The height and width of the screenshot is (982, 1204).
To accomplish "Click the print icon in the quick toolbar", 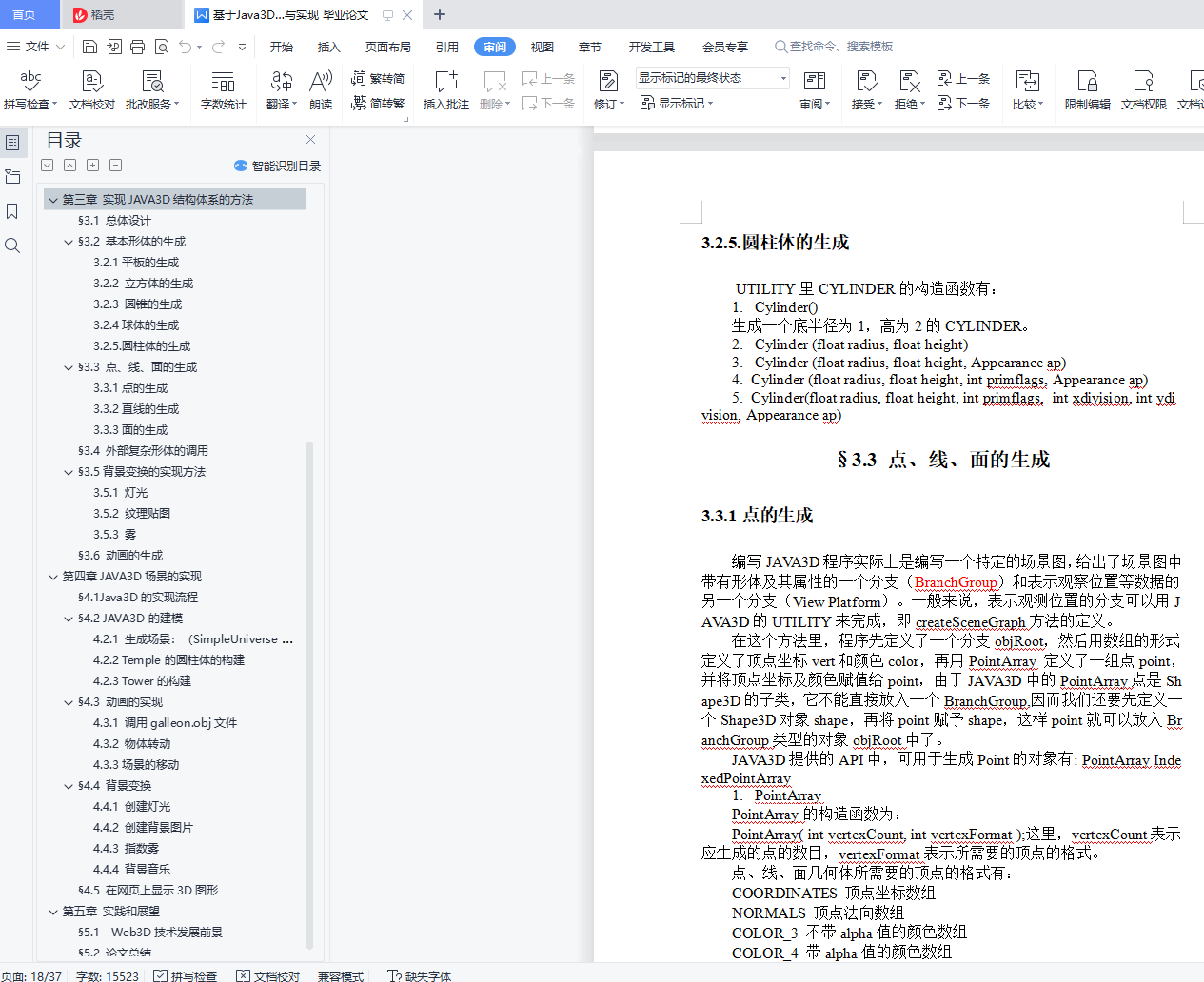I will [x=138, y=47].
